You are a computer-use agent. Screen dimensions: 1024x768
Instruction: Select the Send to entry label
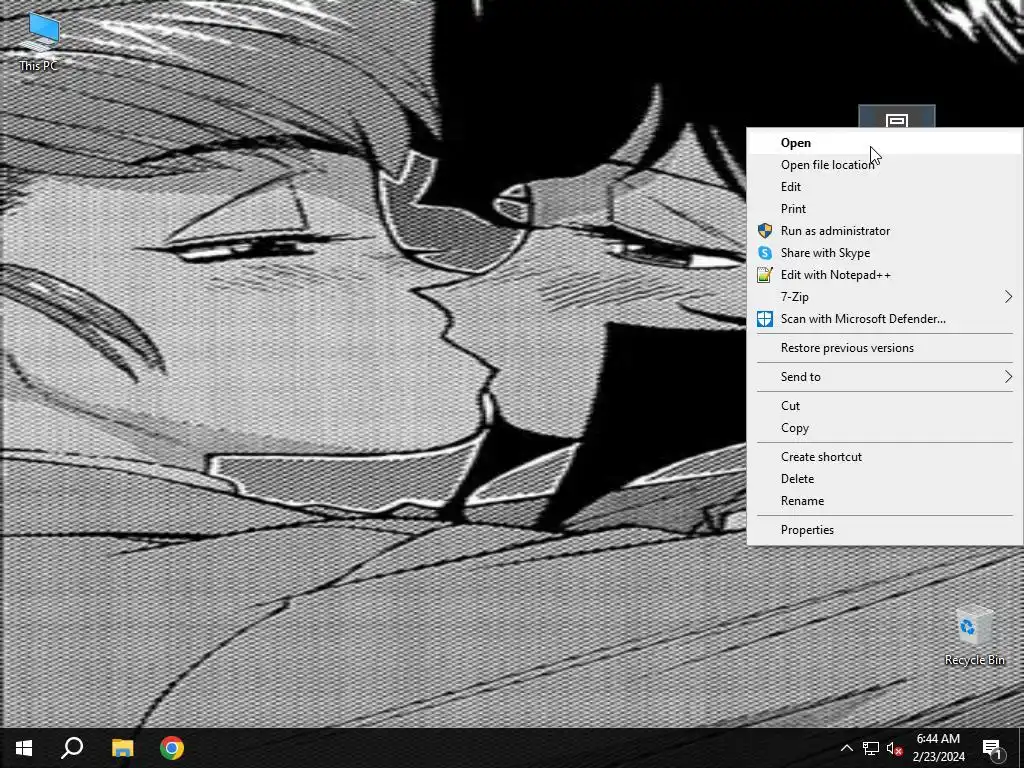click(801, 377)
